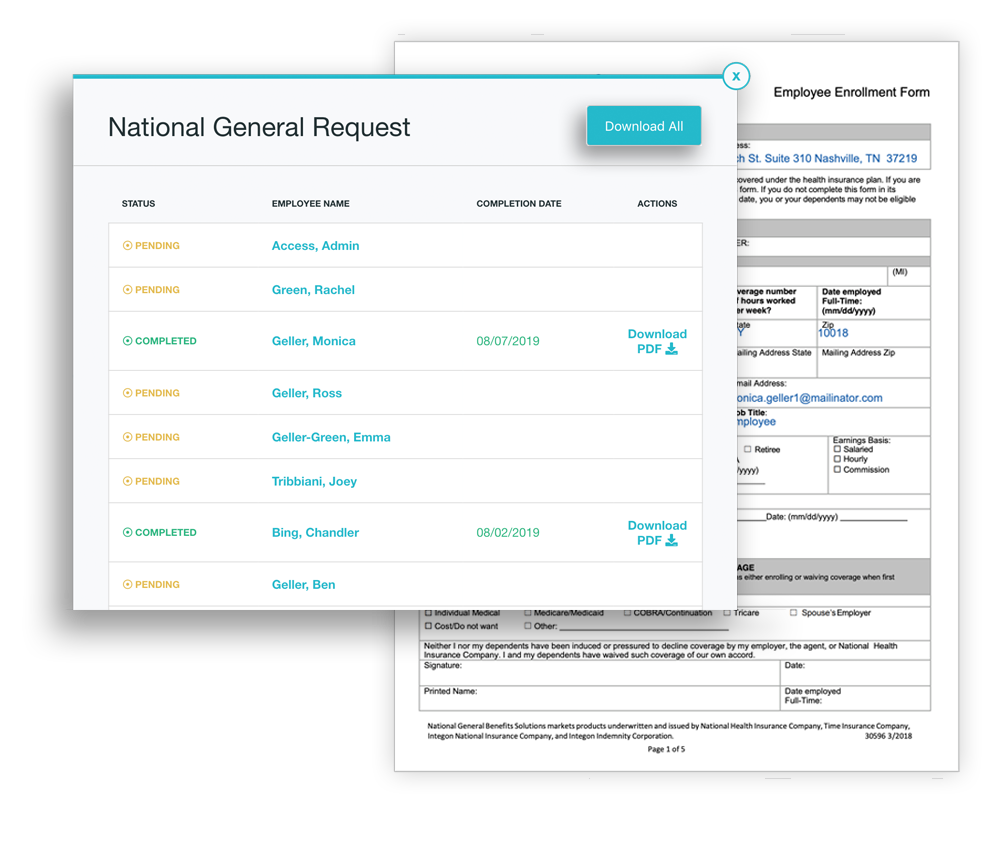Viewport: 1008px width, 864px height.
Task: Open employee Geller, Monica
Action: [313, 341]
